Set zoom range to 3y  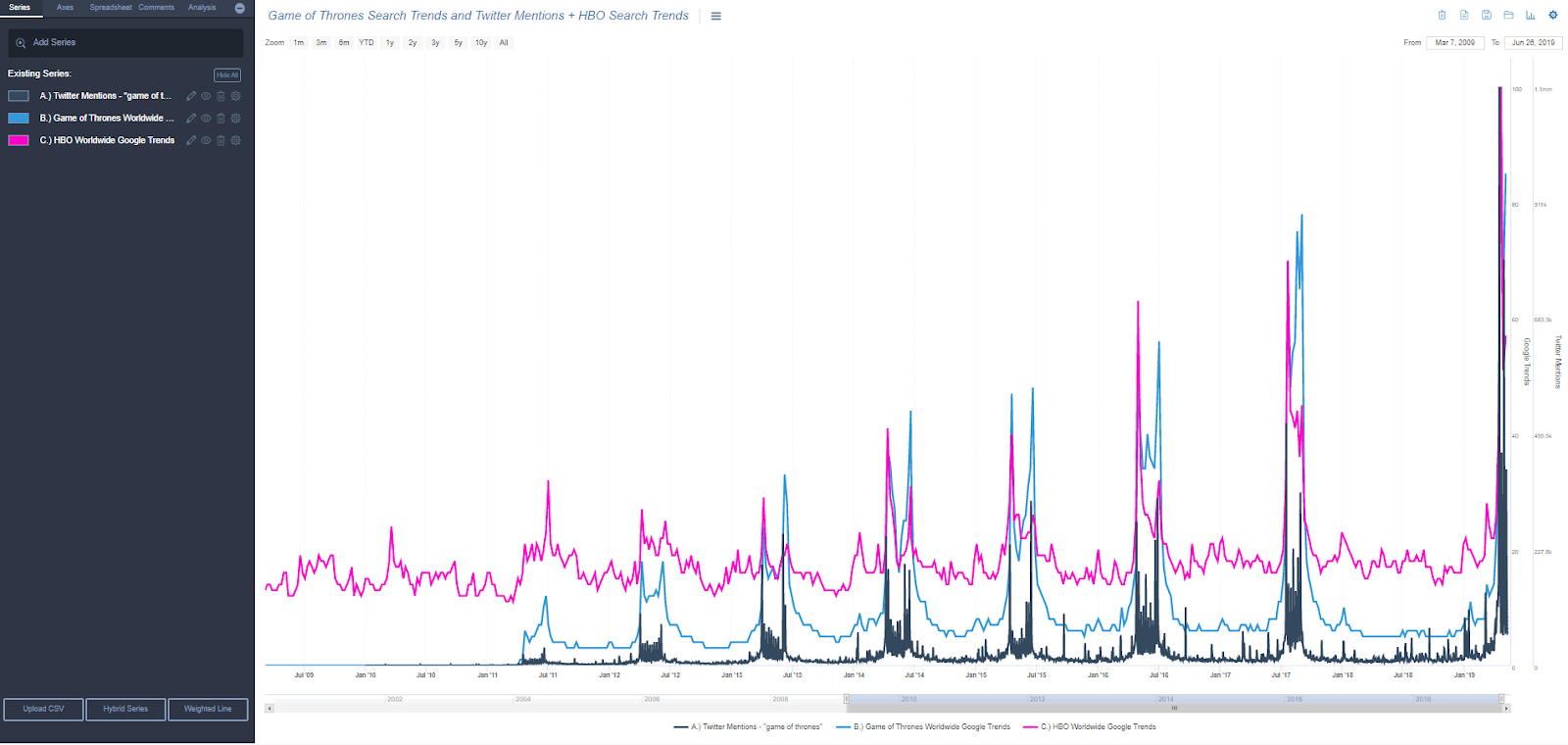[435, 43]
